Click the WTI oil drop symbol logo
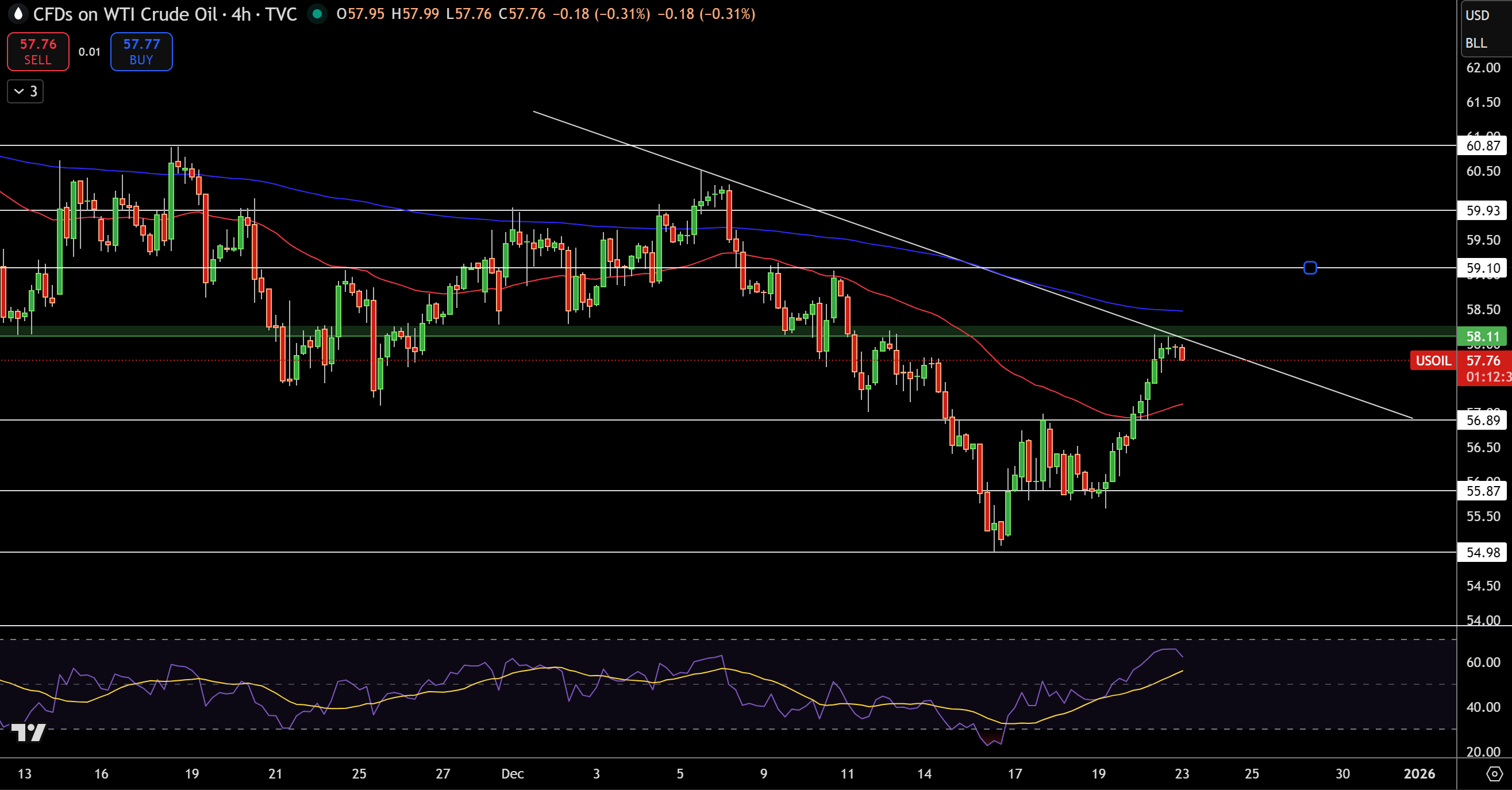This screenshot has width=1512, height=790. tap(18, 13)
